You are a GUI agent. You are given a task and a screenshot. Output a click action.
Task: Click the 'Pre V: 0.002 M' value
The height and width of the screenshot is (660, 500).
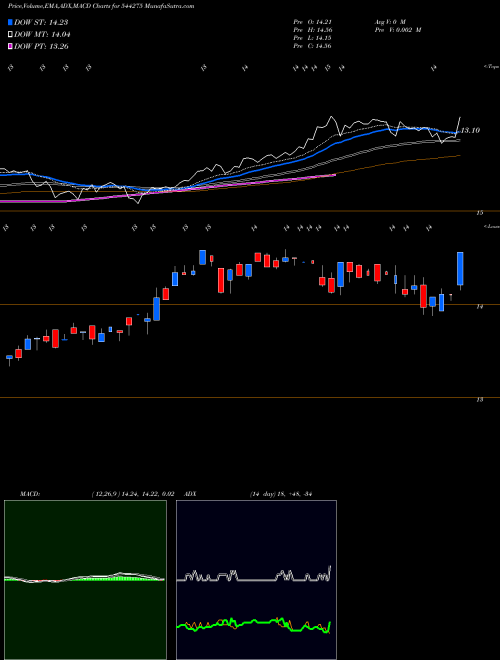point(398,30)
